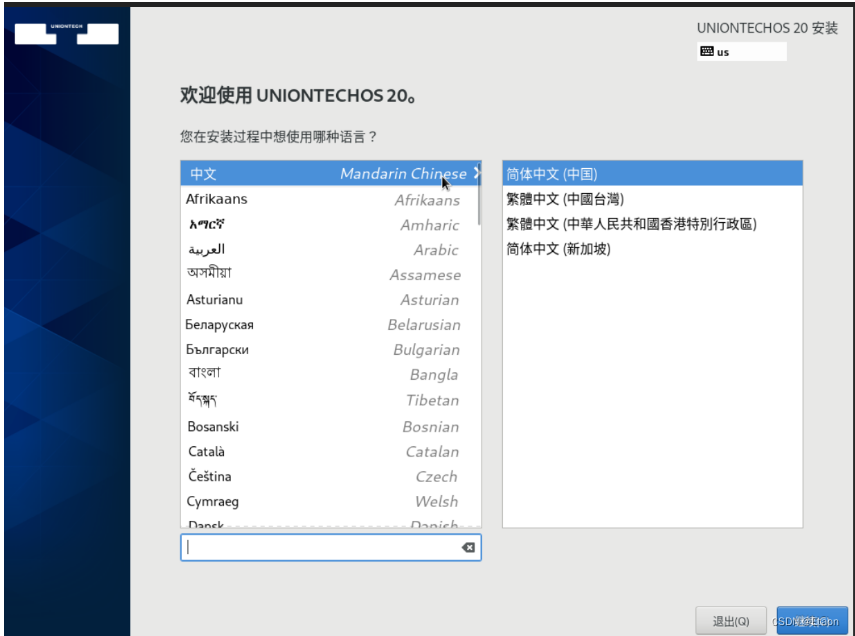Choose the 简体中文 (新加坡) locale

click(652, 249)
